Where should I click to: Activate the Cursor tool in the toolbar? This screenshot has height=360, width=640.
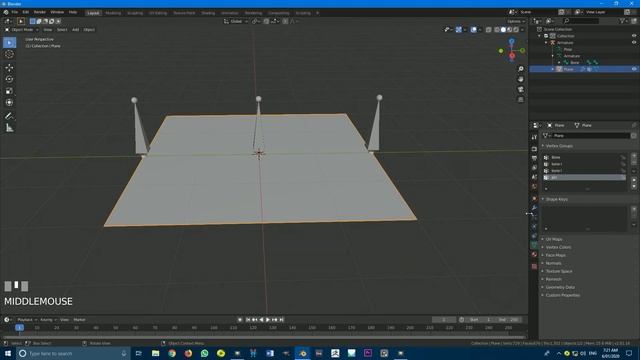pos(9,54)
